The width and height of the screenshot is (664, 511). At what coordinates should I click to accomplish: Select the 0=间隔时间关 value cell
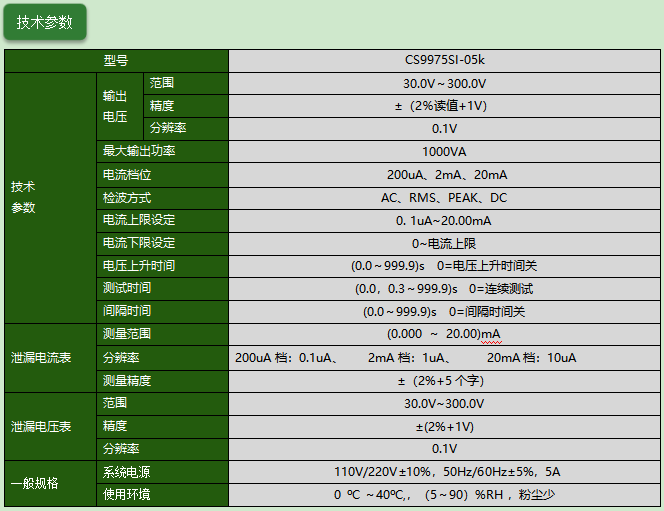pyautogui.click(x=444, y=312)
